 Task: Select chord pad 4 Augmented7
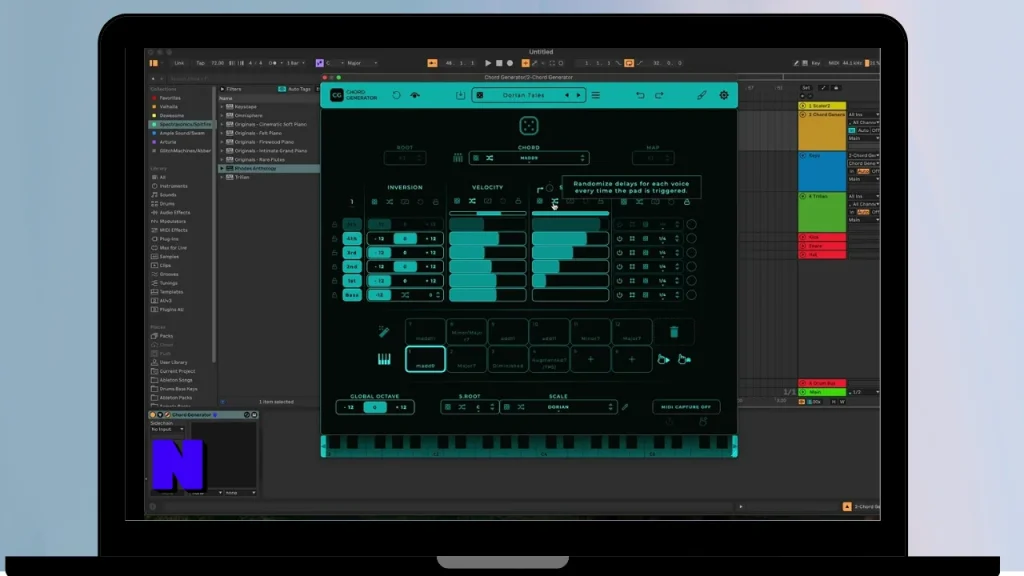[x=549, y=359]
